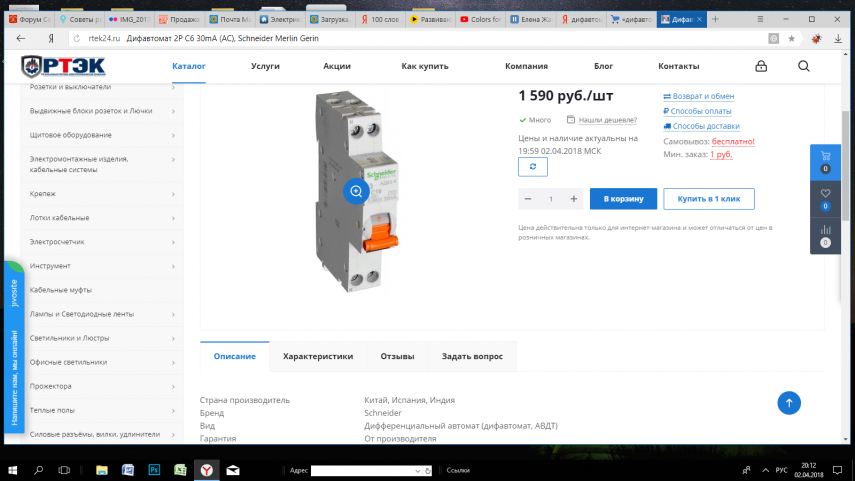Viewport: 855px width, 481px height.
Task: Open the site search magnifier icon
Action: (804, 66)
